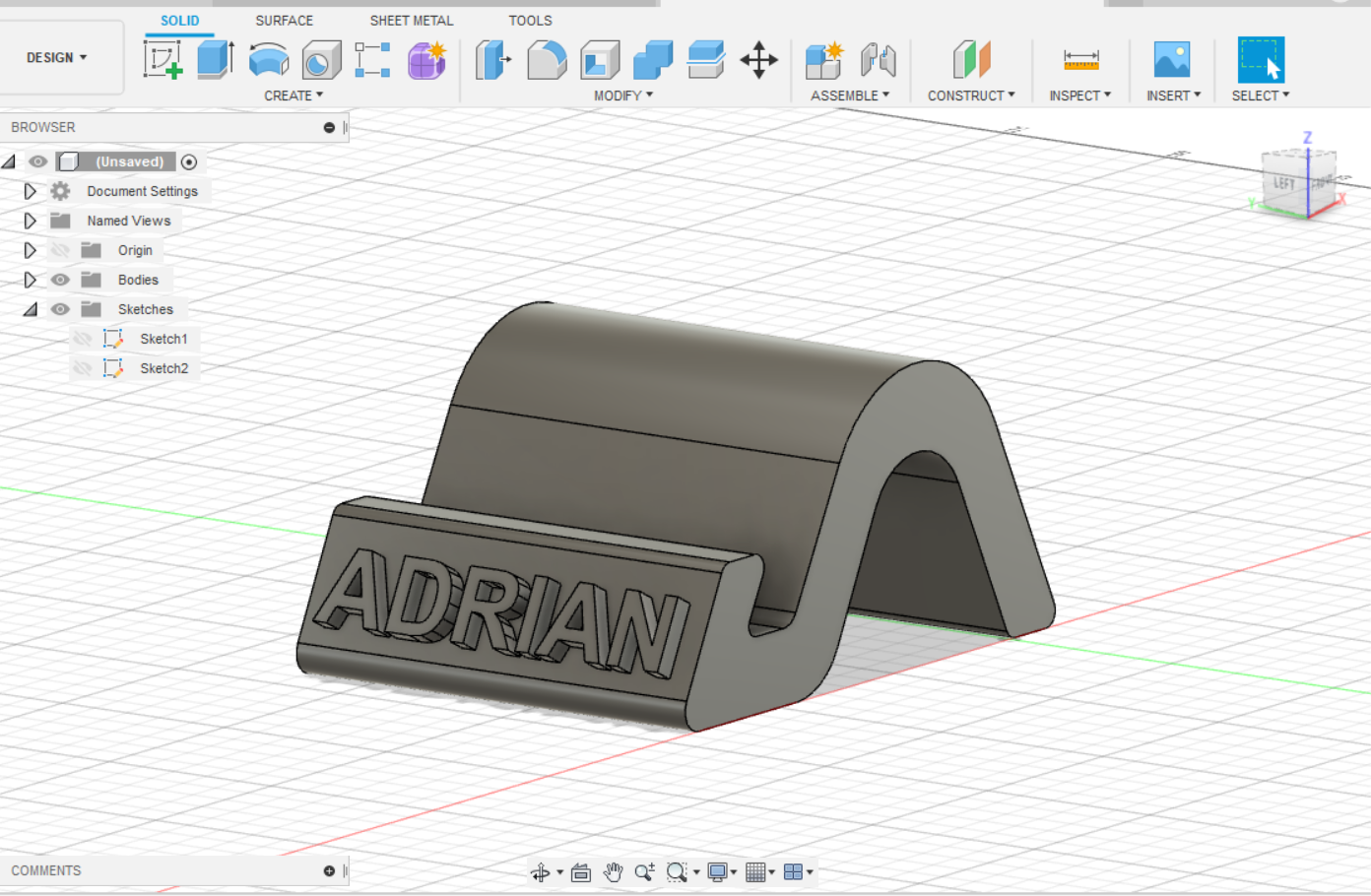Open the Construct dropdown menu

[x=971, y=96]
